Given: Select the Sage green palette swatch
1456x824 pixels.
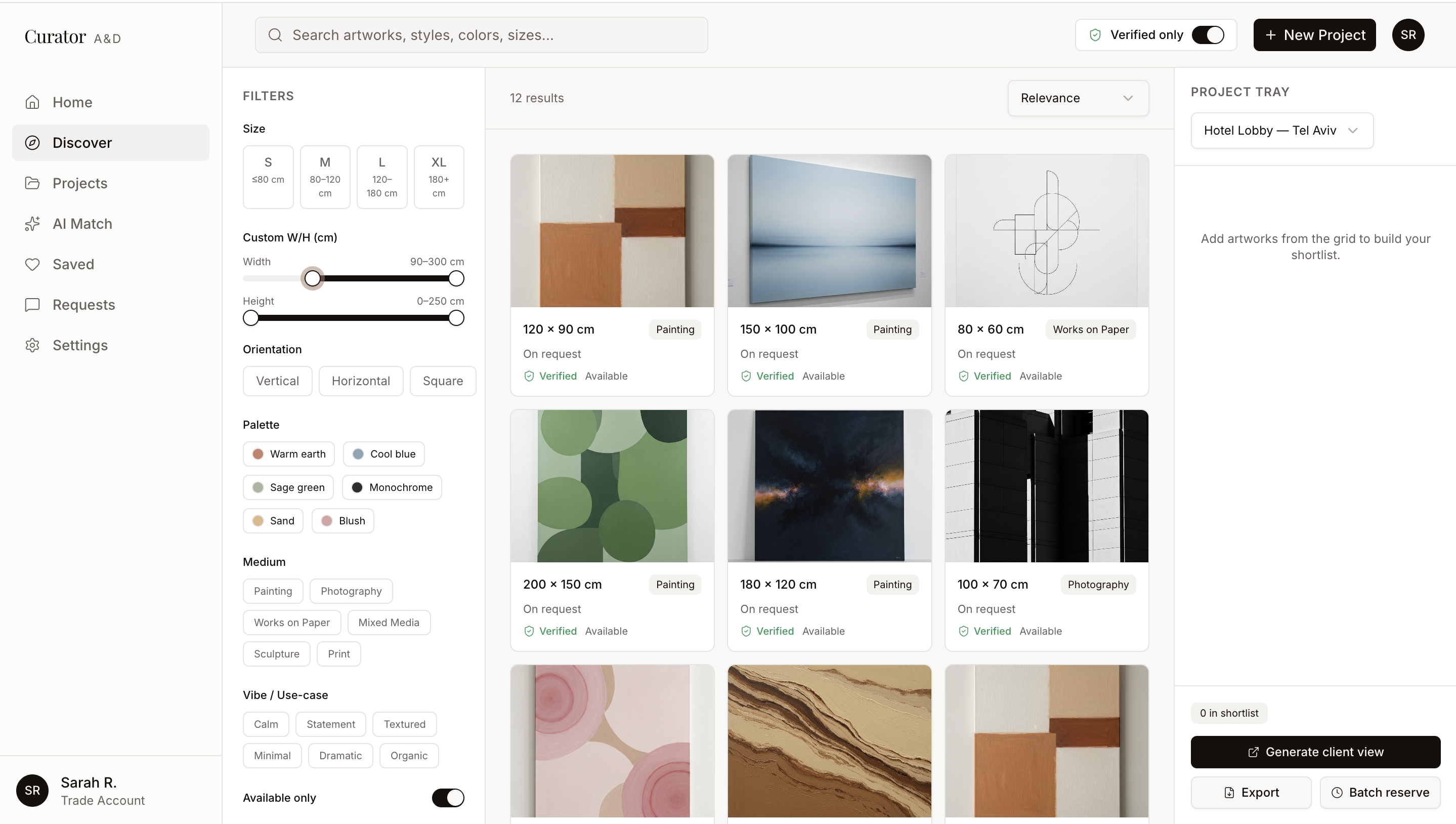Looking at the screenshot, I should [288, 487].
